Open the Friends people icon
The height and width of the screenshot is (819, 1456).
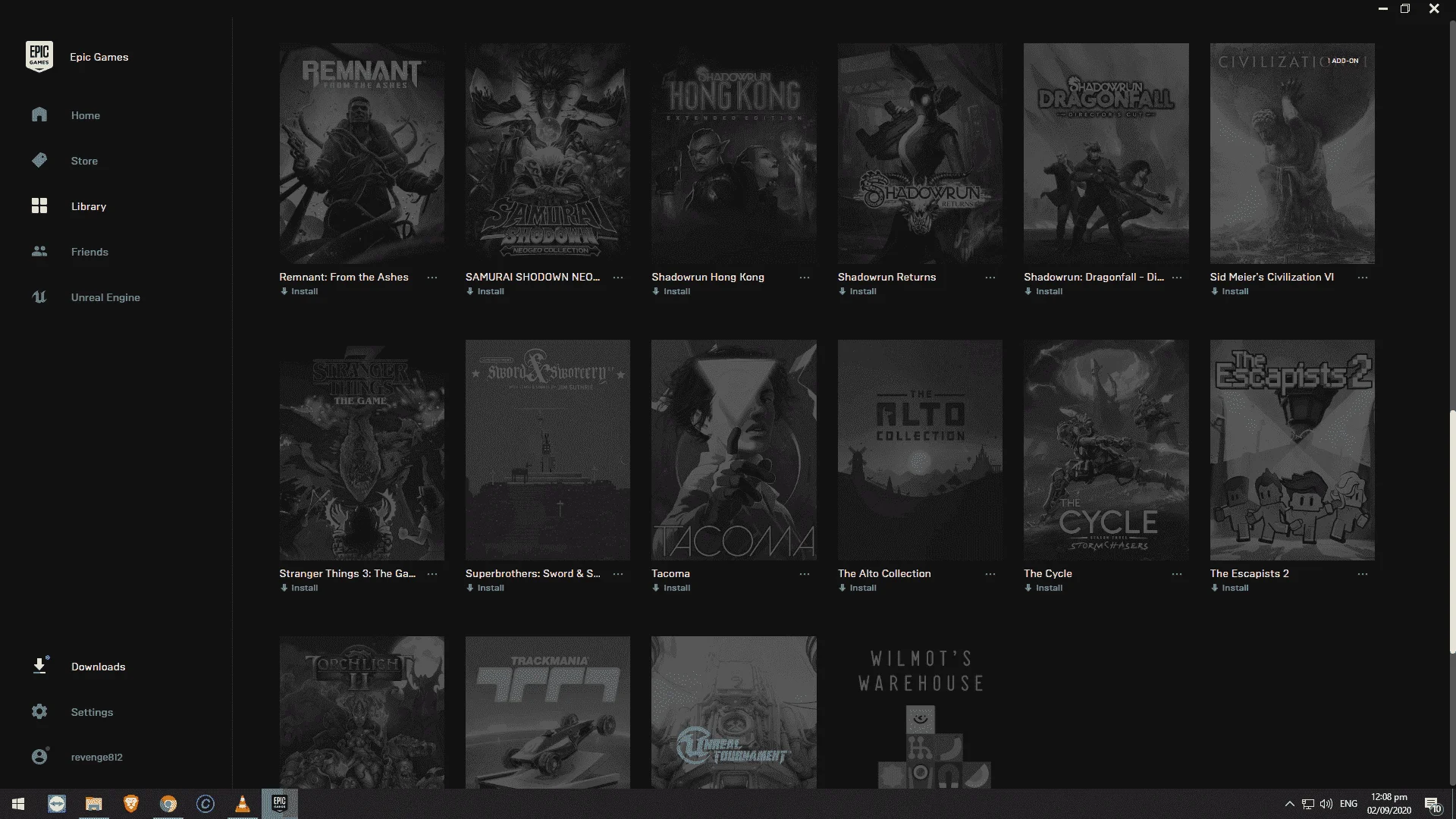tap(39, 251)
